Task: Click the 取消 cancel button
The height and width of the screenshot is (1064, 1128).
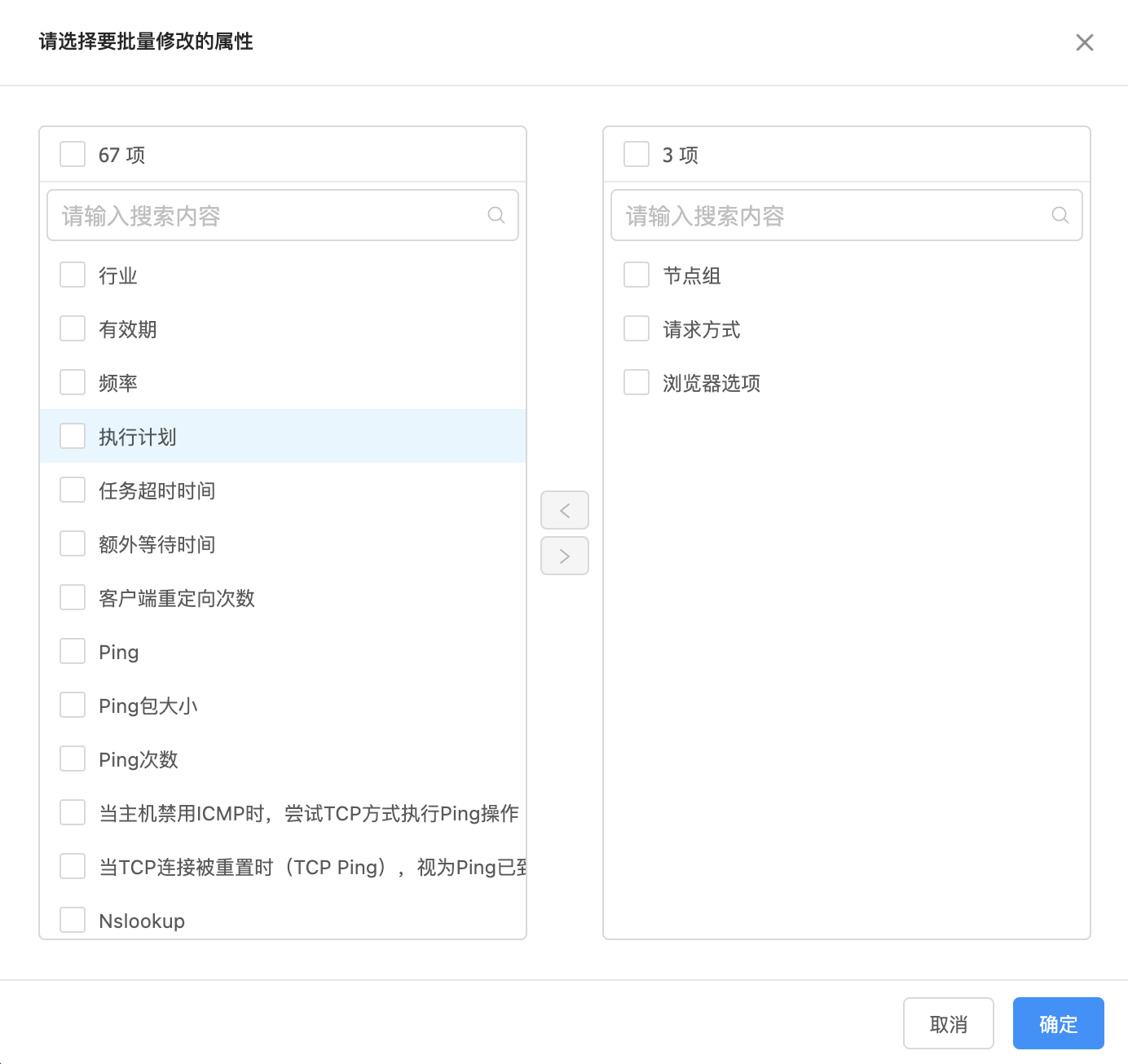Action: (948, 1023)
